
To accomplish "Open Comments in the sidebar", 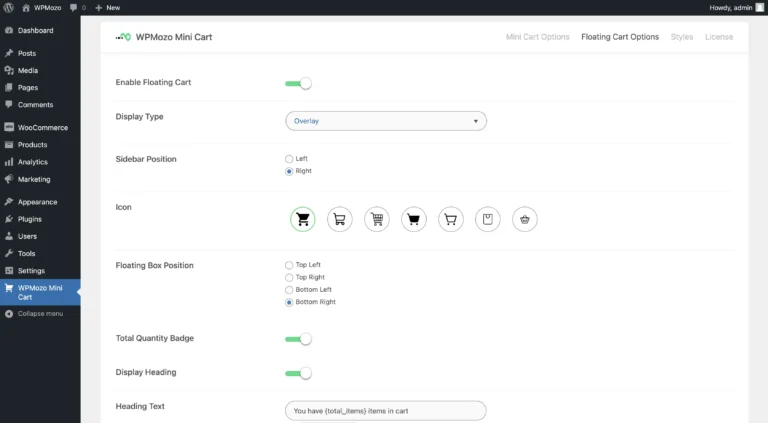I will [x=40, y=105].
